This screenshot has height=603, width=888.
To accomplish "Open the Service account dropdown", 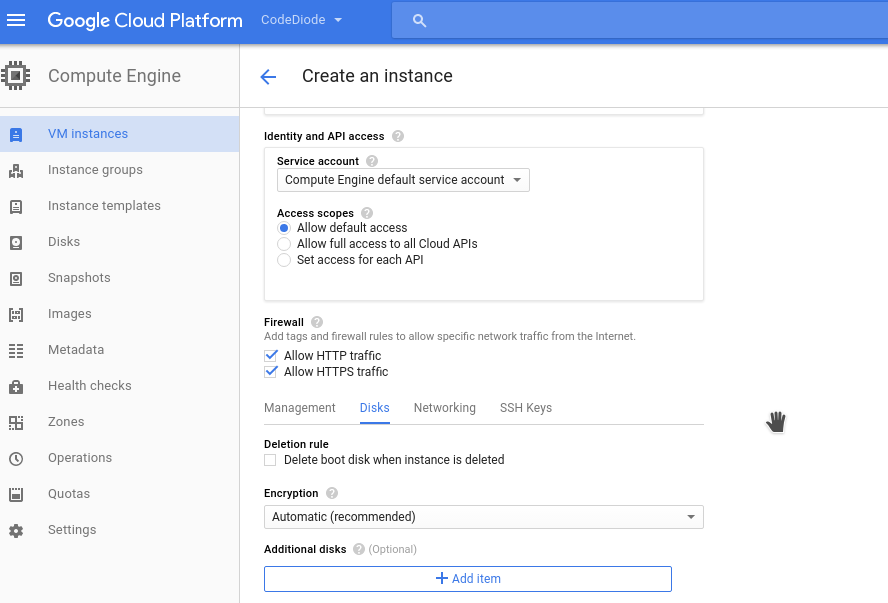I will point(403,180).
